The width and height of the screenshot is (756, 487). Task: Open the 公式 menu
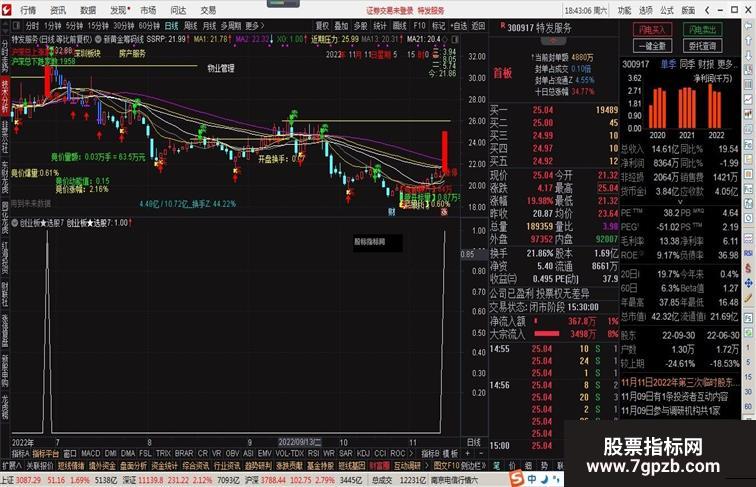(x=667, y=10)
